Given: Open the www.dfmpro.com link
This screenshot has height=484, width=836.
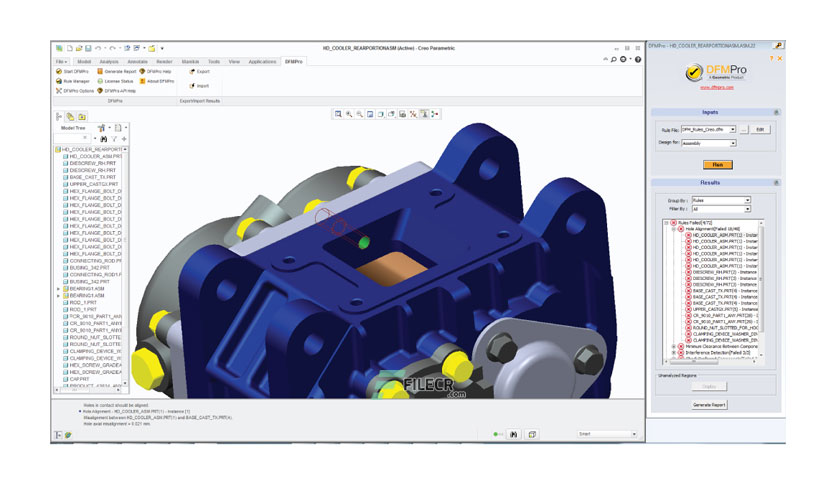Looking at the screenshot, I should click(717, 87).
